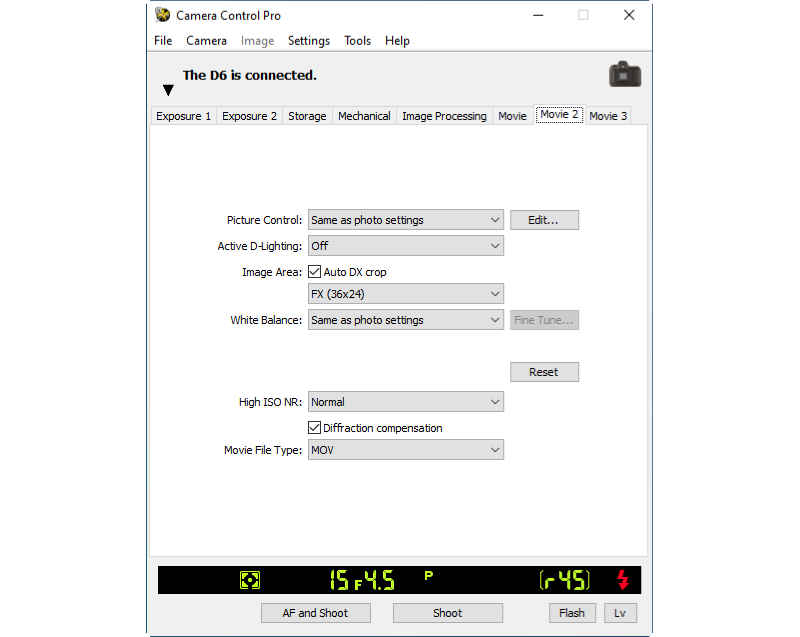
Task: Open the FX (36x24) image area dropdown
Action: [x=406, y=294]
